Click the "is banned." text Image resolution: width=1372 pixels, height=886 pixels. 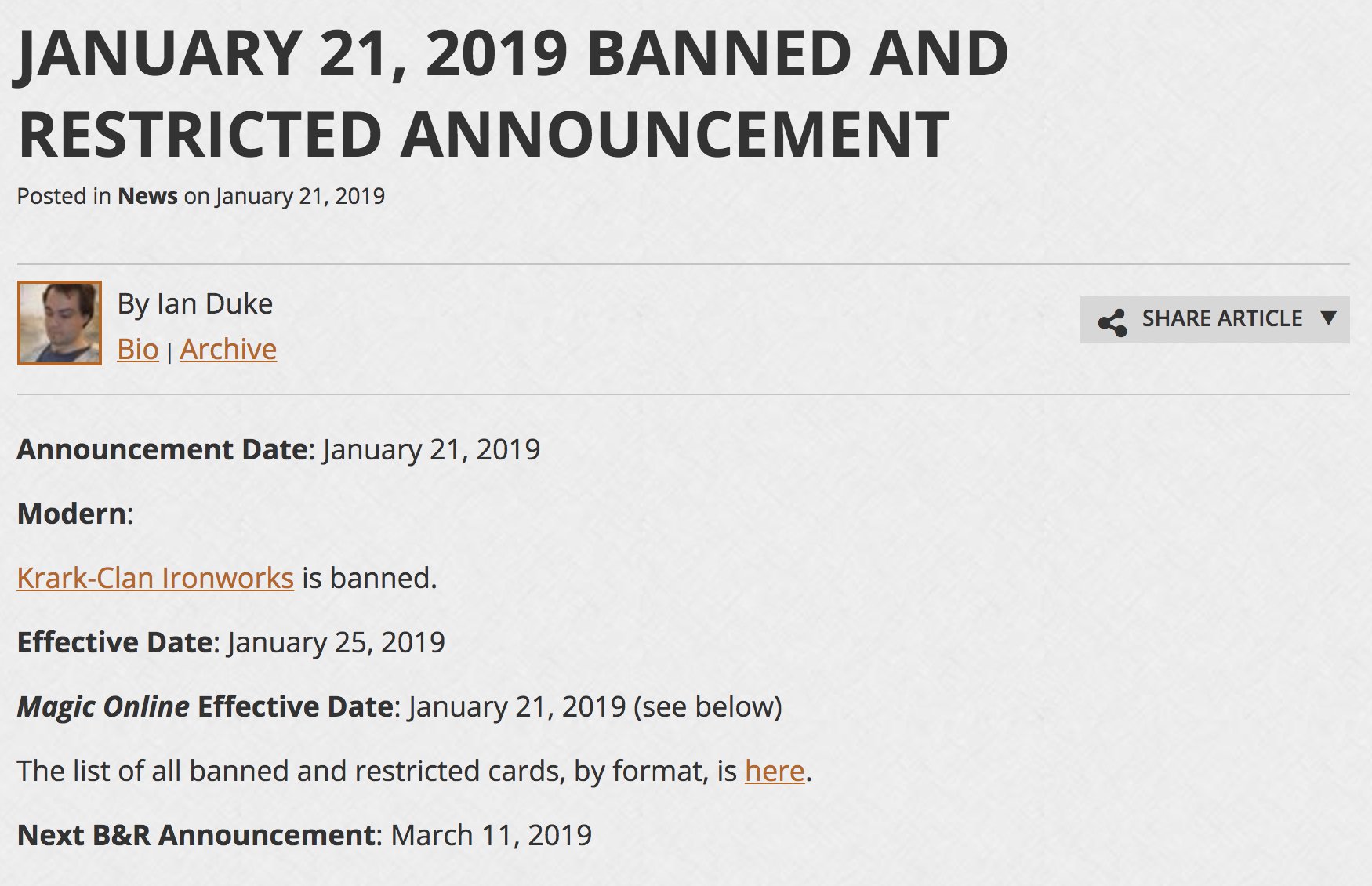(369, 579)
